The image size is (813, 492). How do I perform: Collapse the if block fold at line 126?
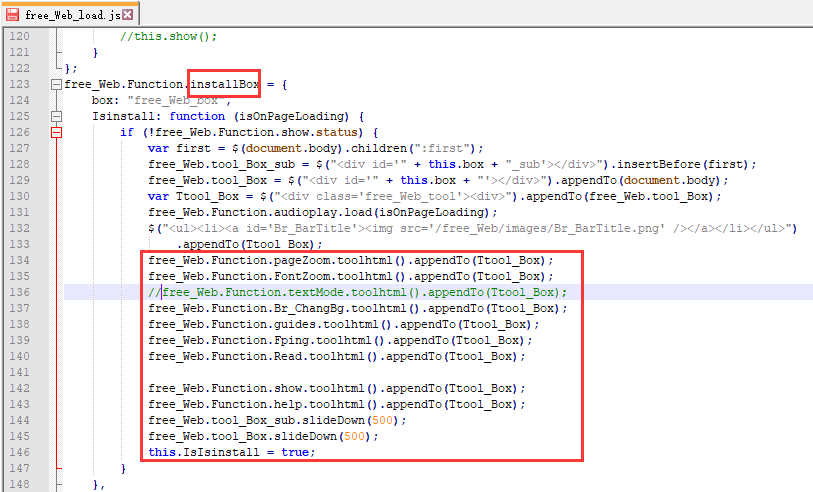coord(56,132)
